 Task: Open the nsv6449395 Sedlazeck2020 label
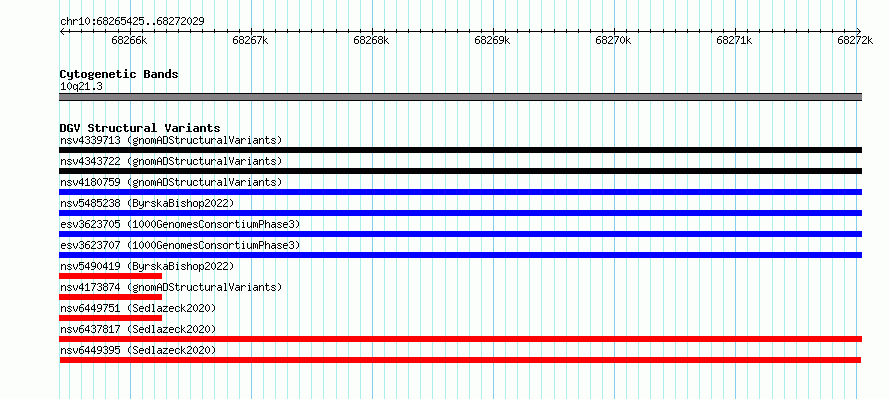point(138,350)
